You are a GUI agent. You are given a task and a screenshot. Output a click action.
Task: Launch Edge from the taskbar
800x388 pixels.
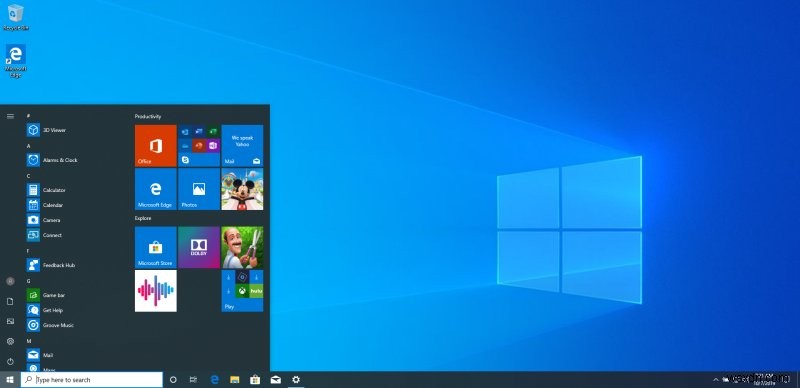[x=215, y=379]
